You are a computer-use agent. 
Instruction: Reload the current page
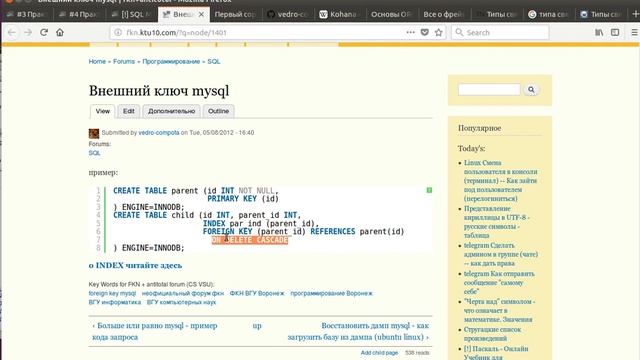coord(44,32)
